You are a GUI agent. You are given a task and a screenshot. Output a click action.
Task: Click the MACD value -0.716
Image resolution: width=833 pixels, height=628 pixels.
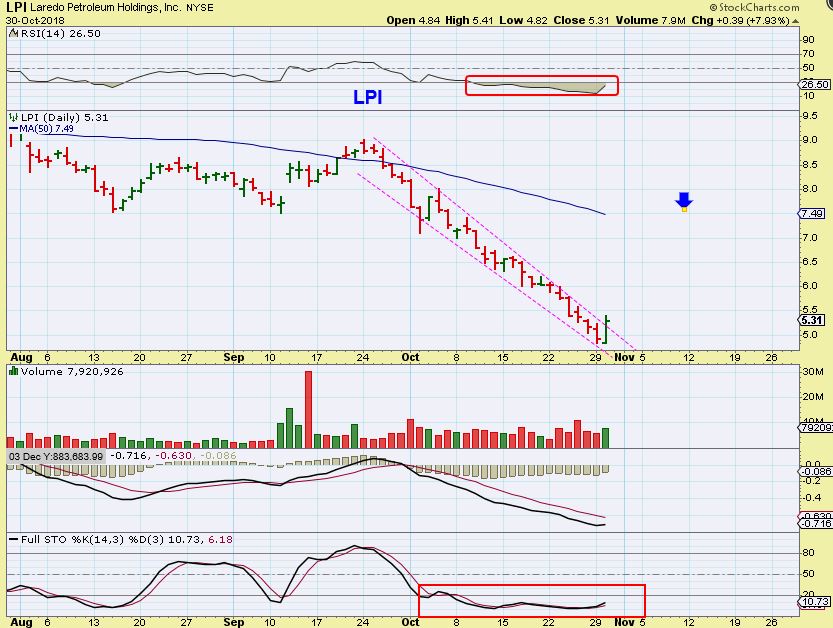(x=130, y=456)
